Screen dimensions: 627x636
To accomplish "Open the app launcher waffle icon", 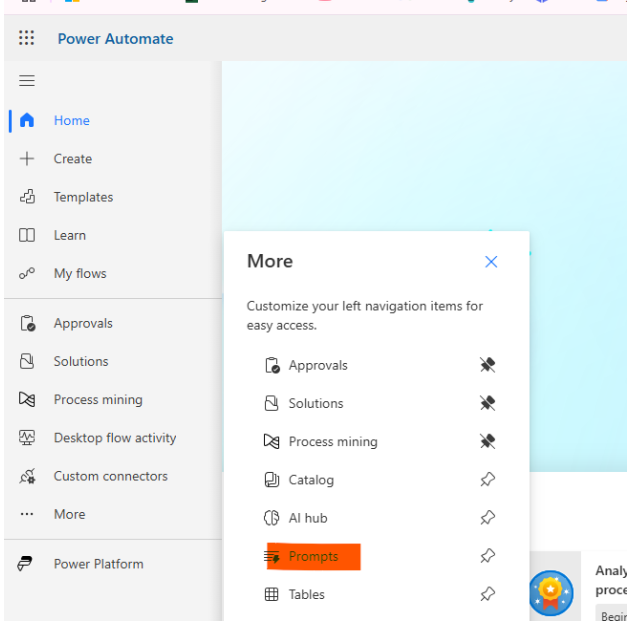I will coord(26,38).
